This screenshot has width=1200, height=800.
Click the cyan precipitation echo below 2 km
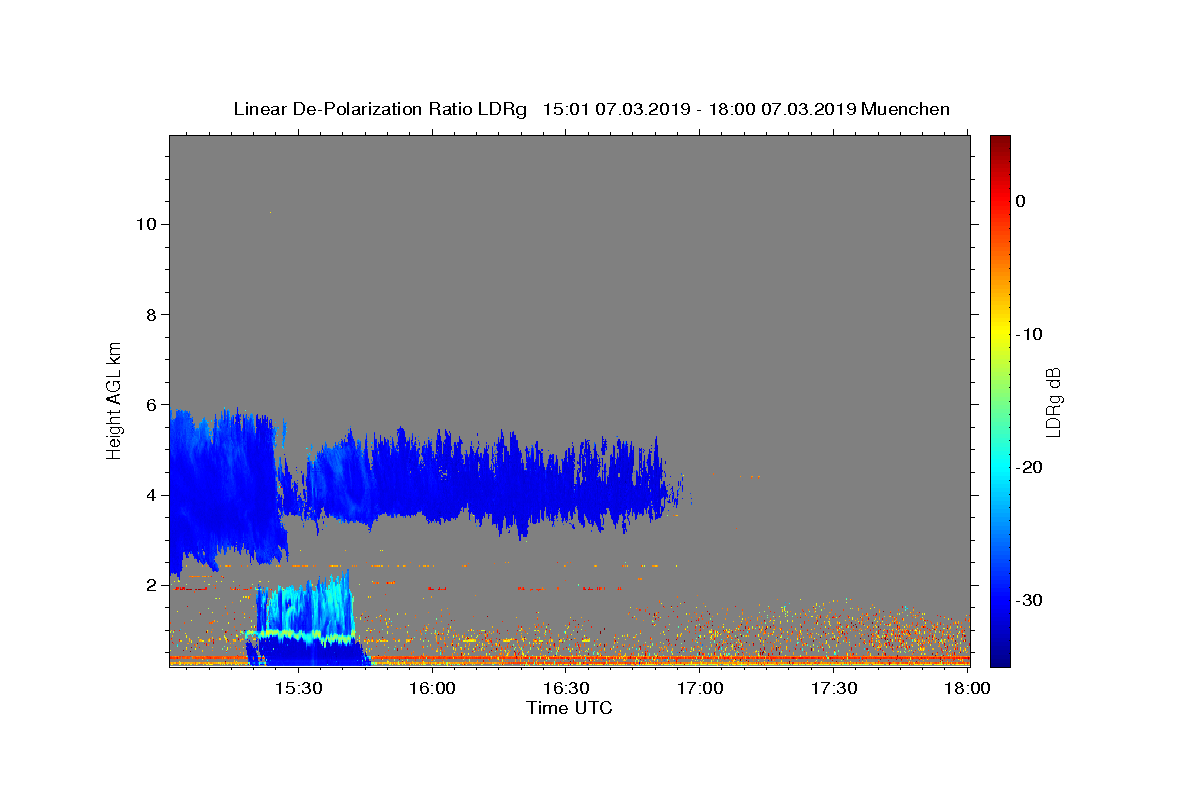click(x=305, y=607)
